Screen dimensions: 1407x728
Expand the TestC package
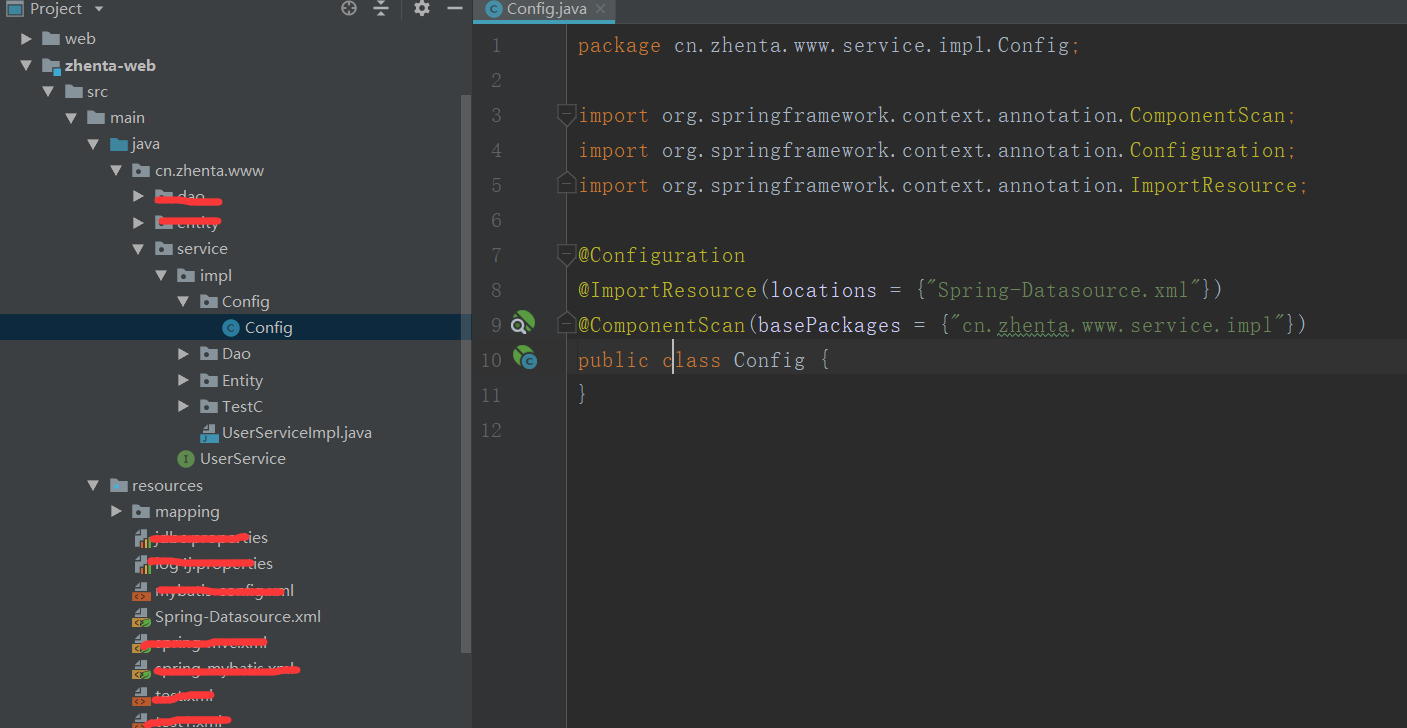[x=184, y=406]
